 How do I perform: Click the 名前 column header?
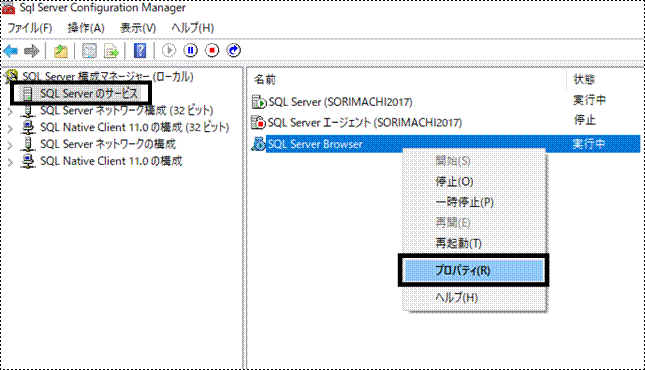coord(265,80)
